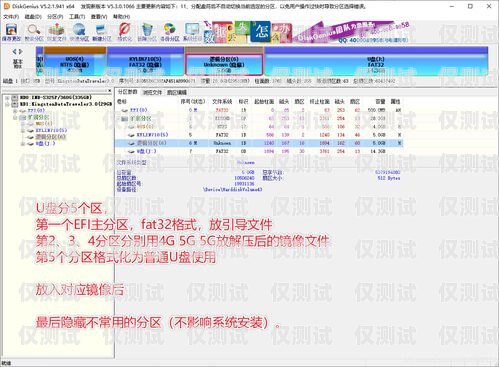Click the highlighted 逻辑分区(6) row in the partition table

(x=259, y=143)
